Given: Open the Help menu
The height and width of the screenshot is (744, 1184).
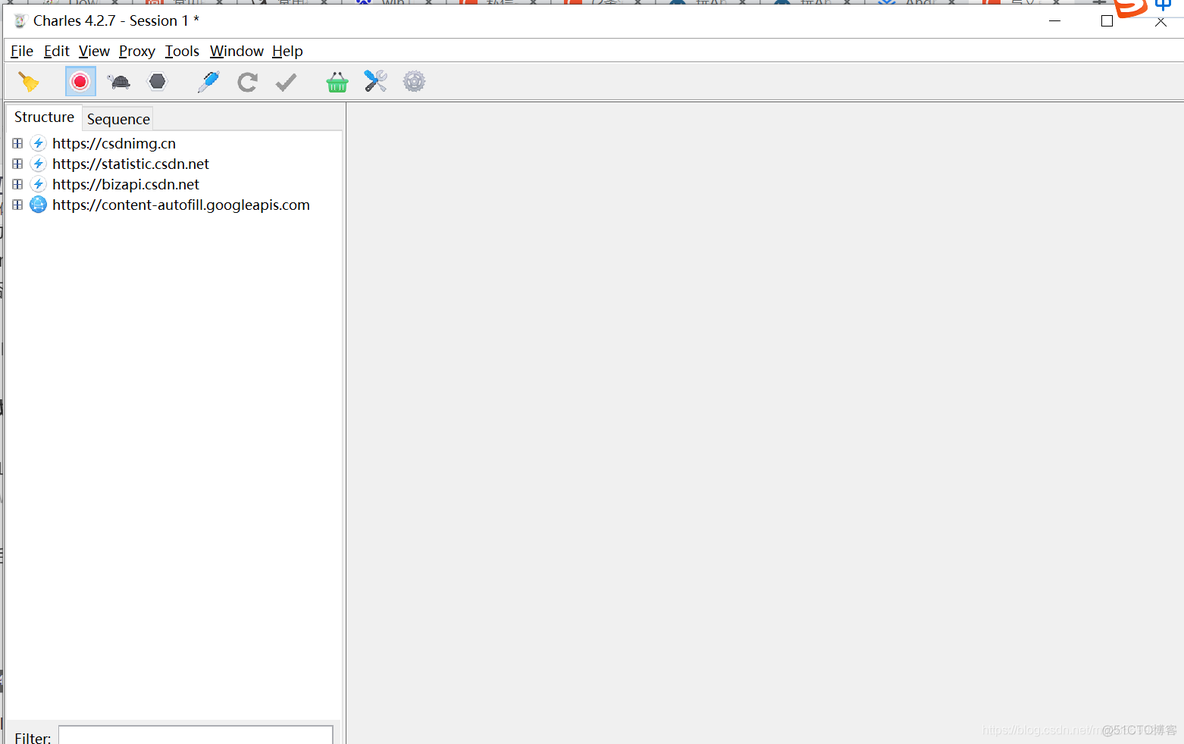Looking at the screenshot, I should point(288,51).
